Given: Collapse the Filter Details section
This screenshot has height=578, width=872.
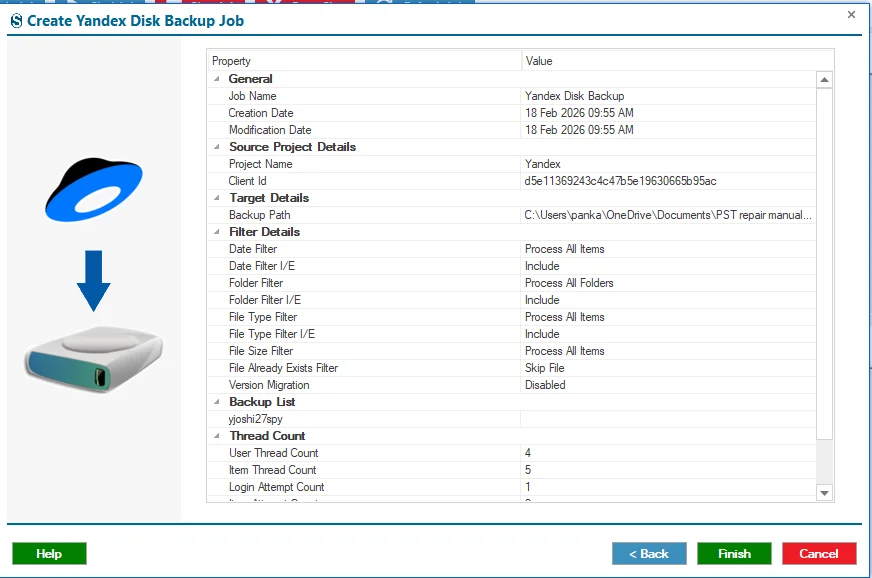Looking at the screenshot, I should [217, 232].
